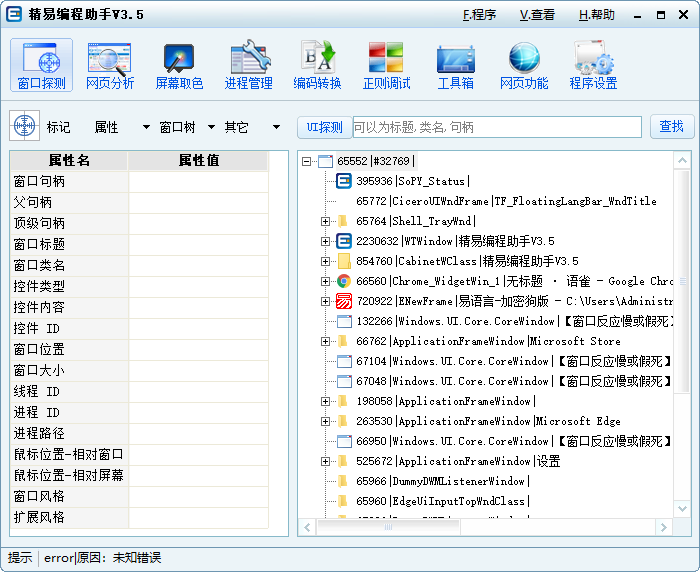Screen dimensions: 700x572
Task: Open the H.帮助 menu
Action: coord(596,15)
